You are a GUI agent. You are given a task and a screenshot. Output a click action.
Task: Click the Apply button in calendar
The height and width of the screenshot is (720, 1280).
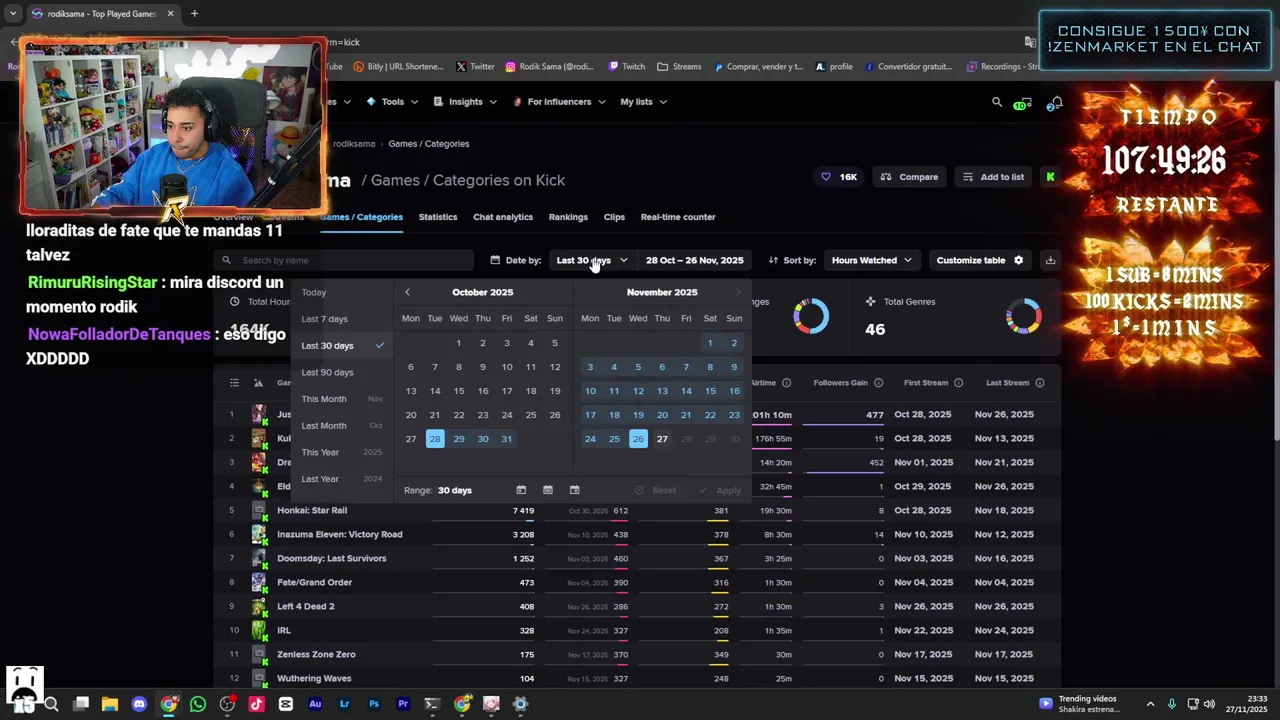coord(720,490)
